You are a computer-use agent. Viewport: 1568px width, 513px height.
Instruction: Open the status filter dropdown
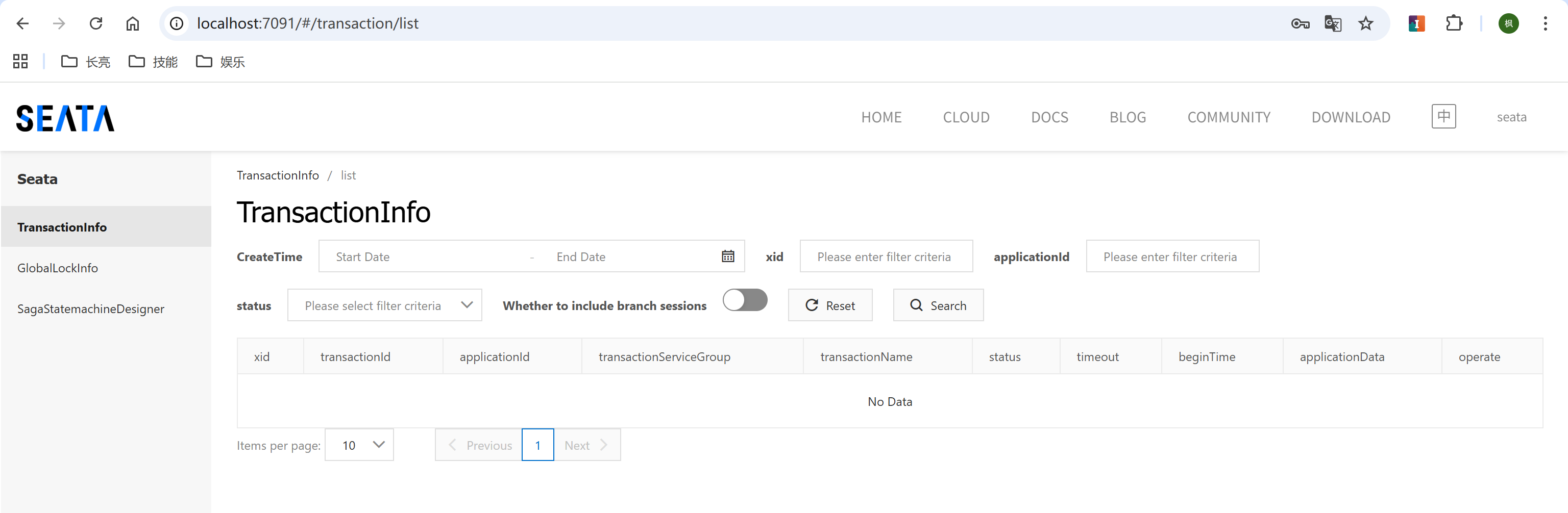click(x=384, y=305)
